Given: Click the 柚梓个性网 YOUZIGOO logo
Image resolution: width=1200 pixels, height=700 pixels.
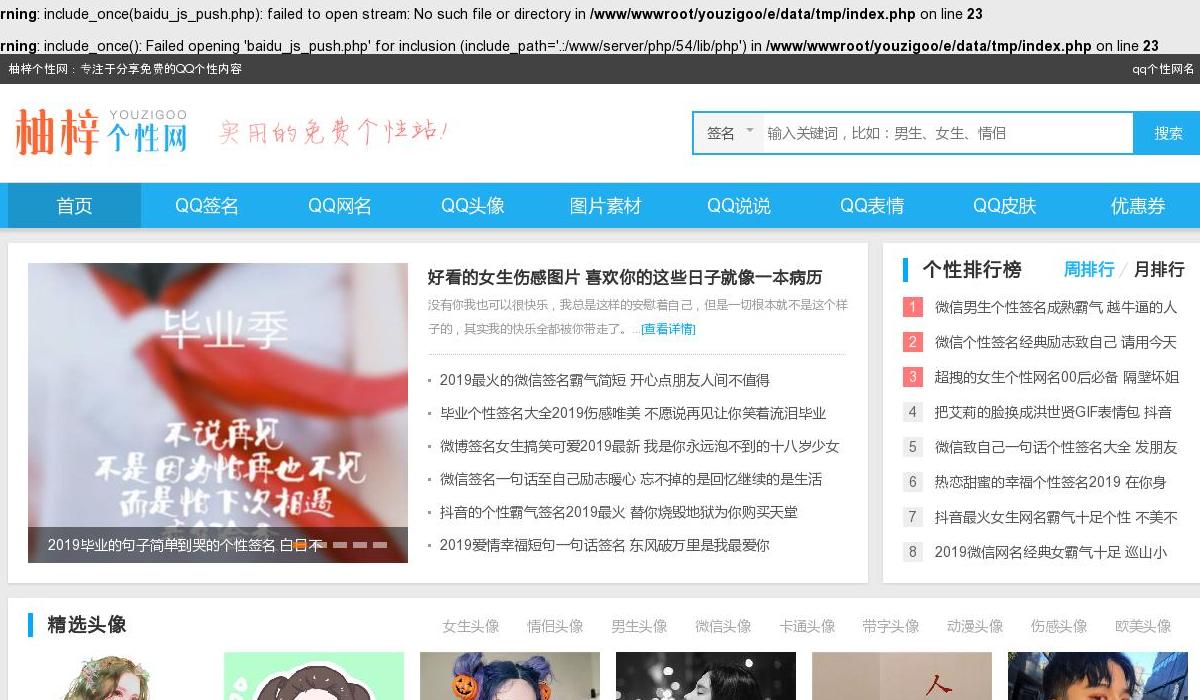Looking at the screenshot, I should pos(102,132).
